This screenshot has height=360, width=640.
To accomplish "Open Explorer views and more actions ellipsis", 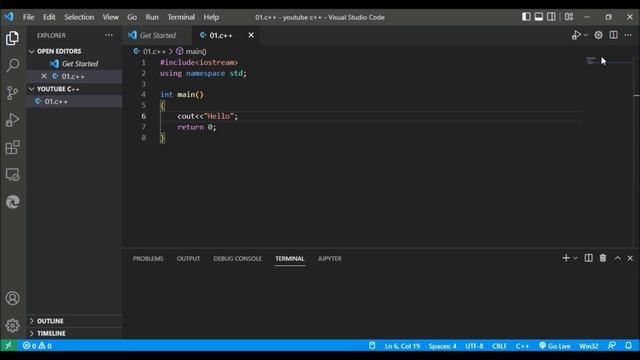I will [109, 35].
